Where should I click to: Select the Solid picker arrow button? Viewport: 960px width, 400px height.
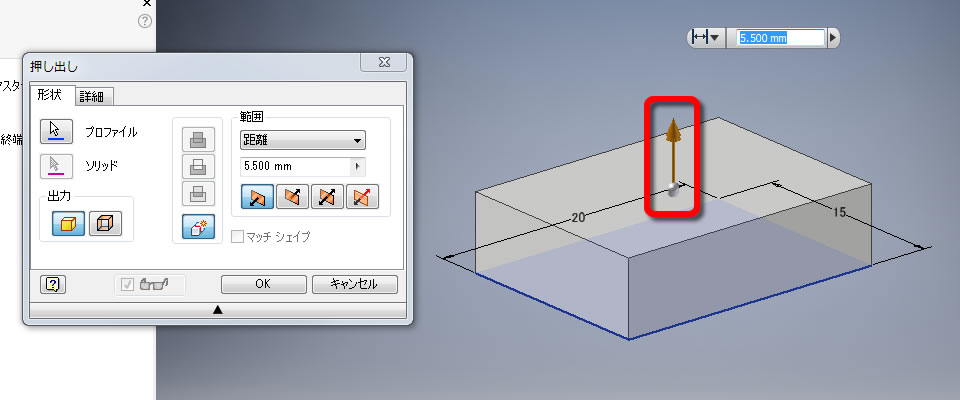point(56,167)
